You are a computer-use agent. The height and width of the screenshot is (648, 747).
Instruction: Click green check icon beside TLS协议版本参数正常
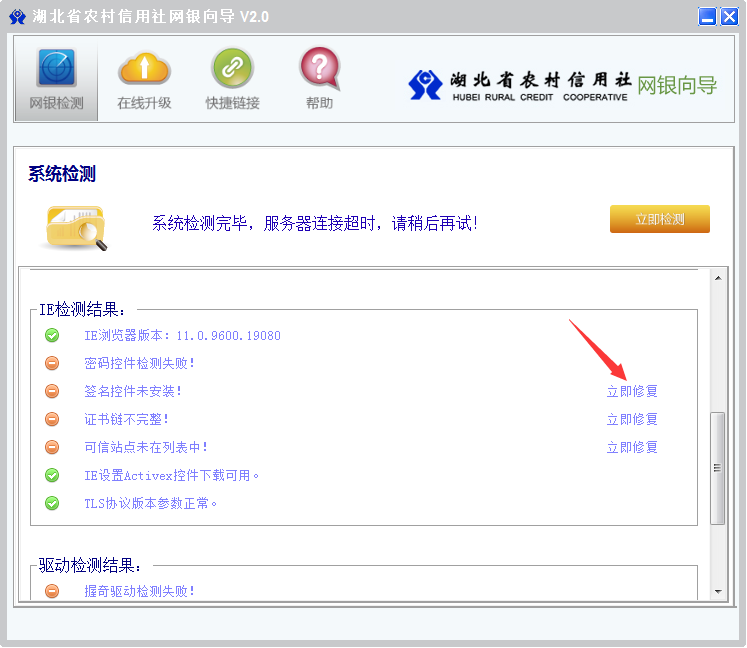[x=52, y=504]
